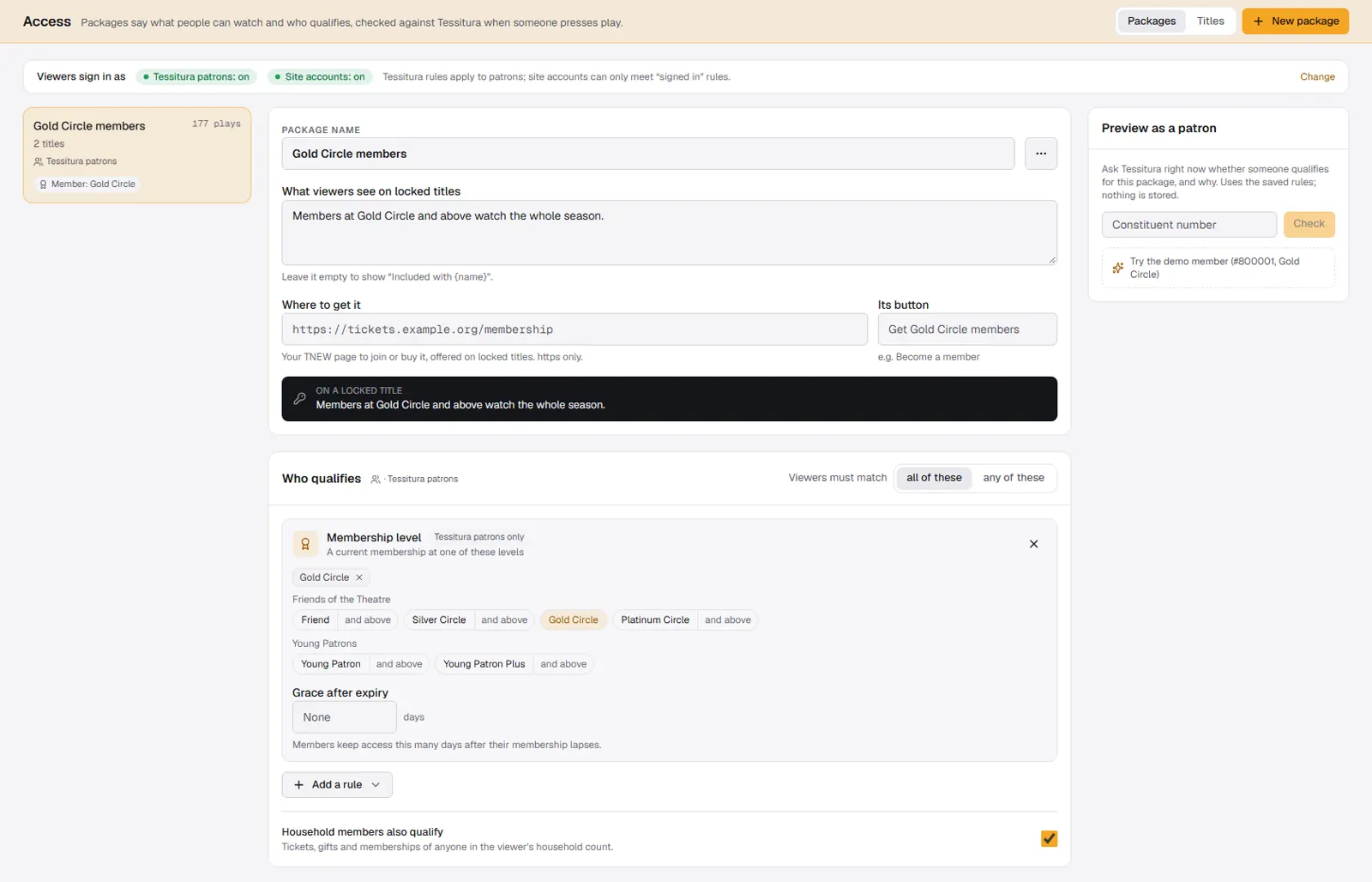Screen dimensions: 1372x882
Task: Toggle the Silver Circle level
Action: (439, 620)
